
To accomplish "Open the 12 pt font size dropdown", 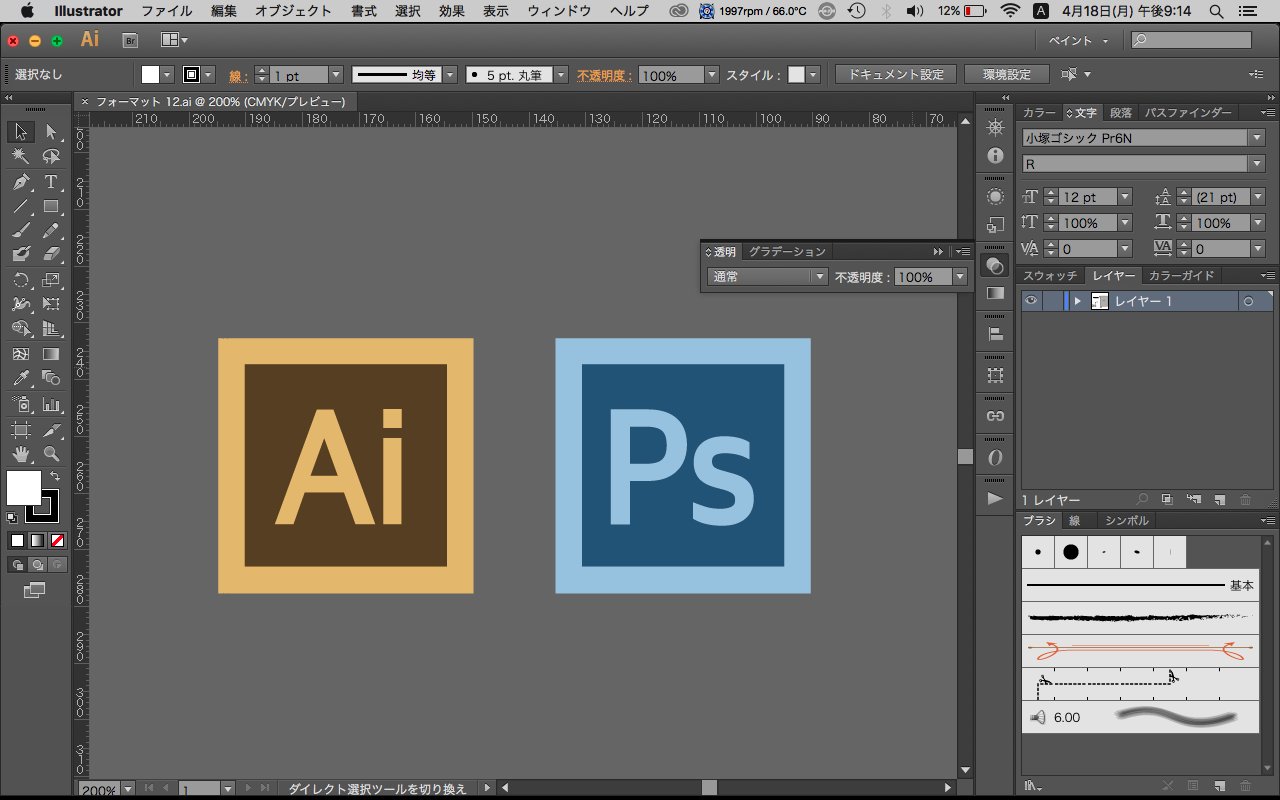I will [x=1125, y=198].
